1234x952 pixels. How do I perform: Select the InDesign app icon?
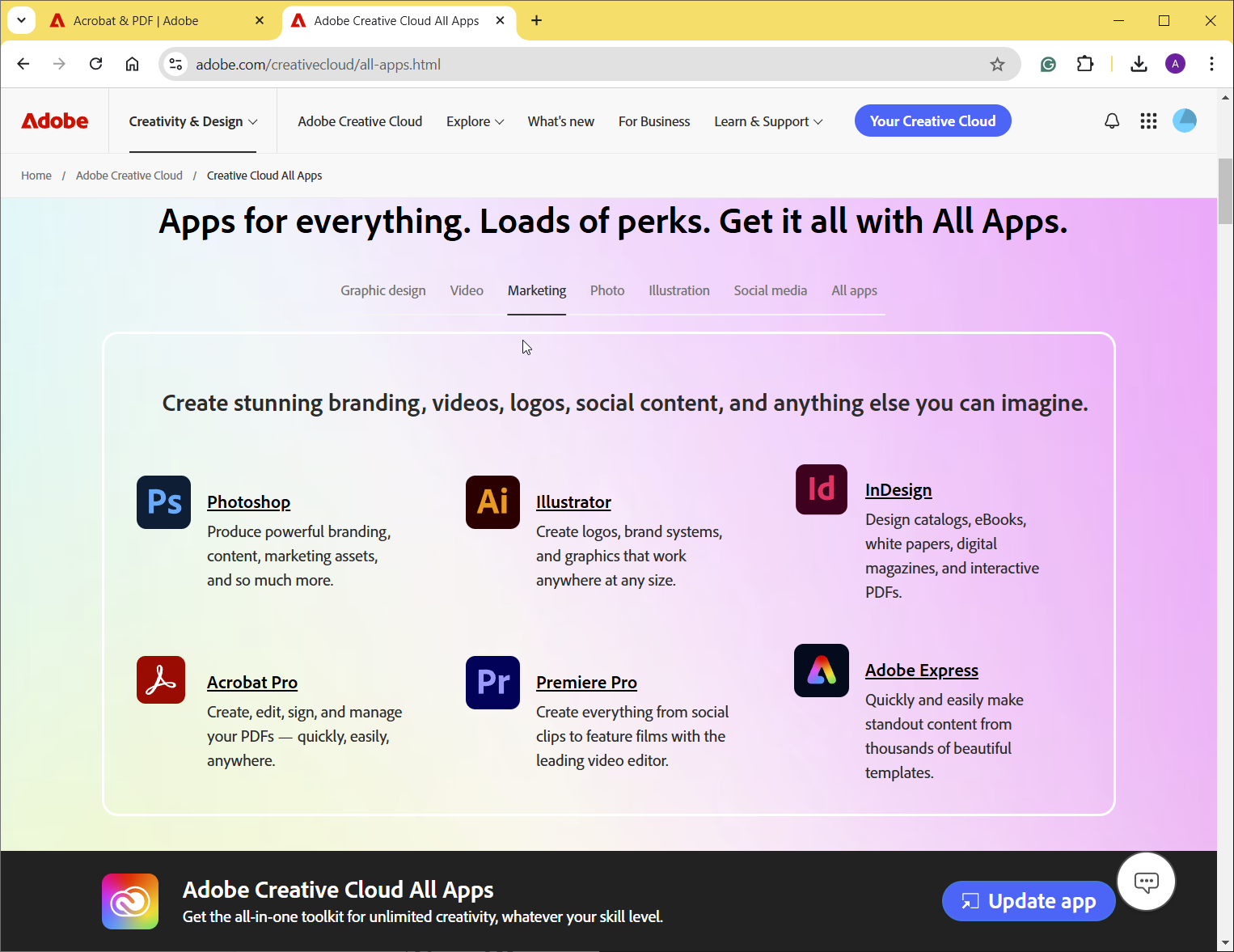coord(821,489)
